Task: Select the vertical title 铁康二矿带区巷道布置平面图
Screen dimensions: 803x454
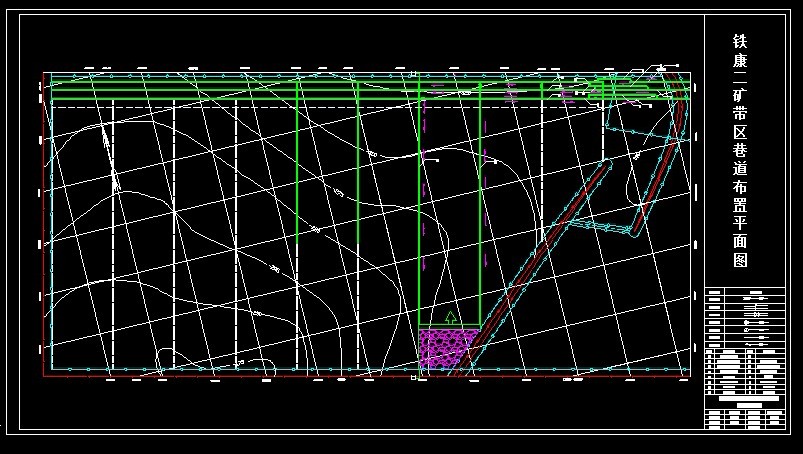Action: [x=740, y=151]
